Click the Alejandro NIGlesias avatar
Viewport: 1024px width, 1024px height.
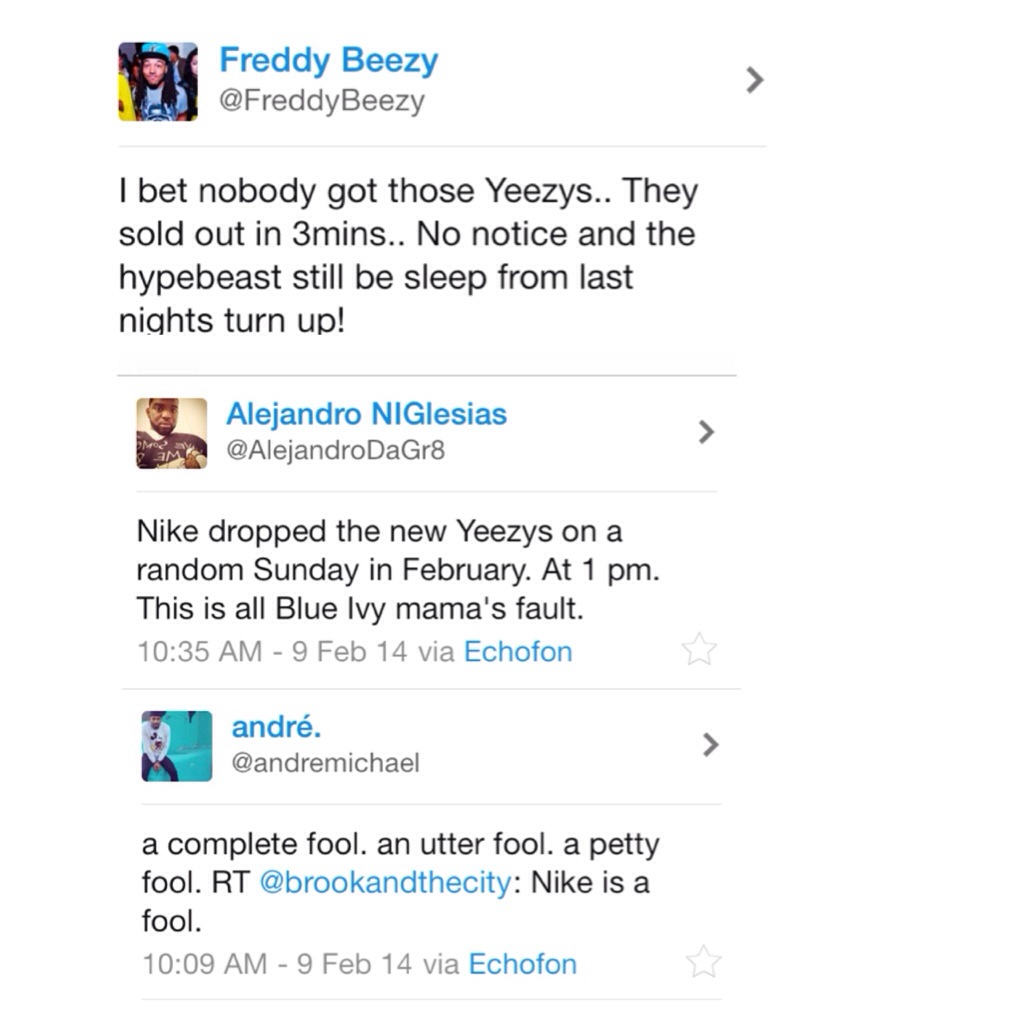[x=172, y=433]
